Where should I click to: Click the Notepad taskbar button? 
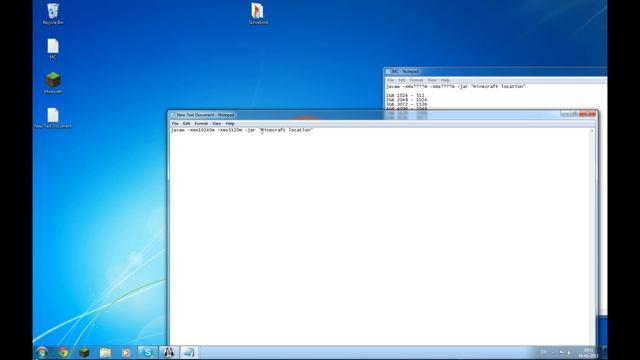coord(189,352)
